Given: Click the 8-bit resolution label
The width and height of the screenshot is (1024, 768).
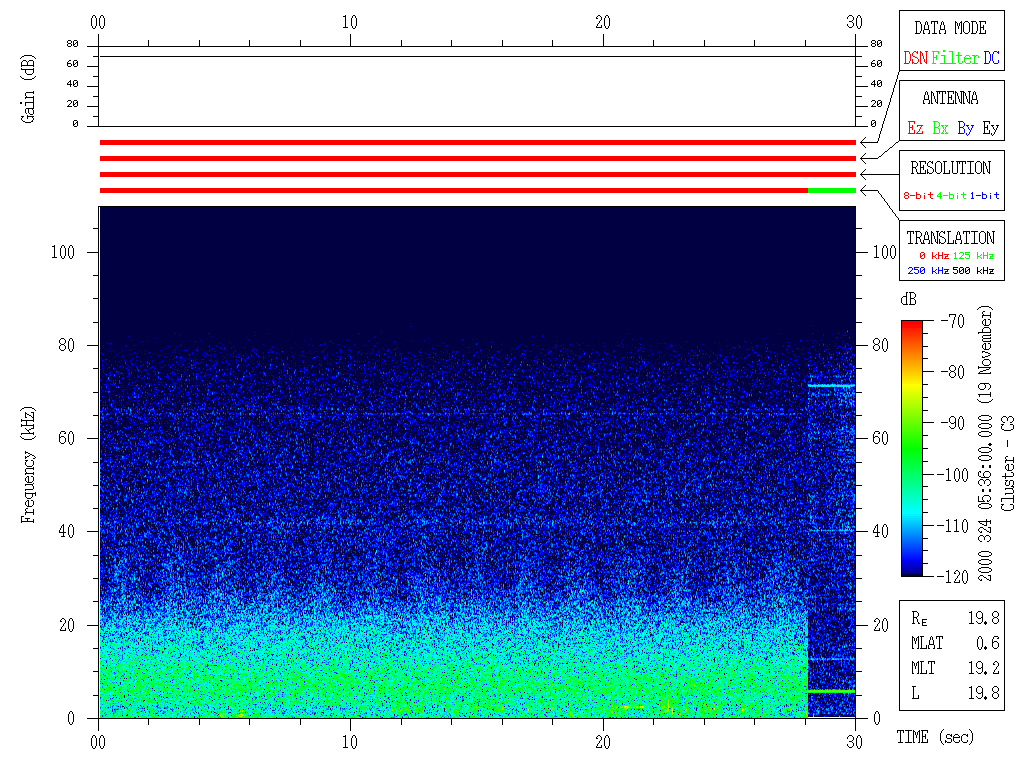Looking at the screenshot, I should (x=919, y=196).
